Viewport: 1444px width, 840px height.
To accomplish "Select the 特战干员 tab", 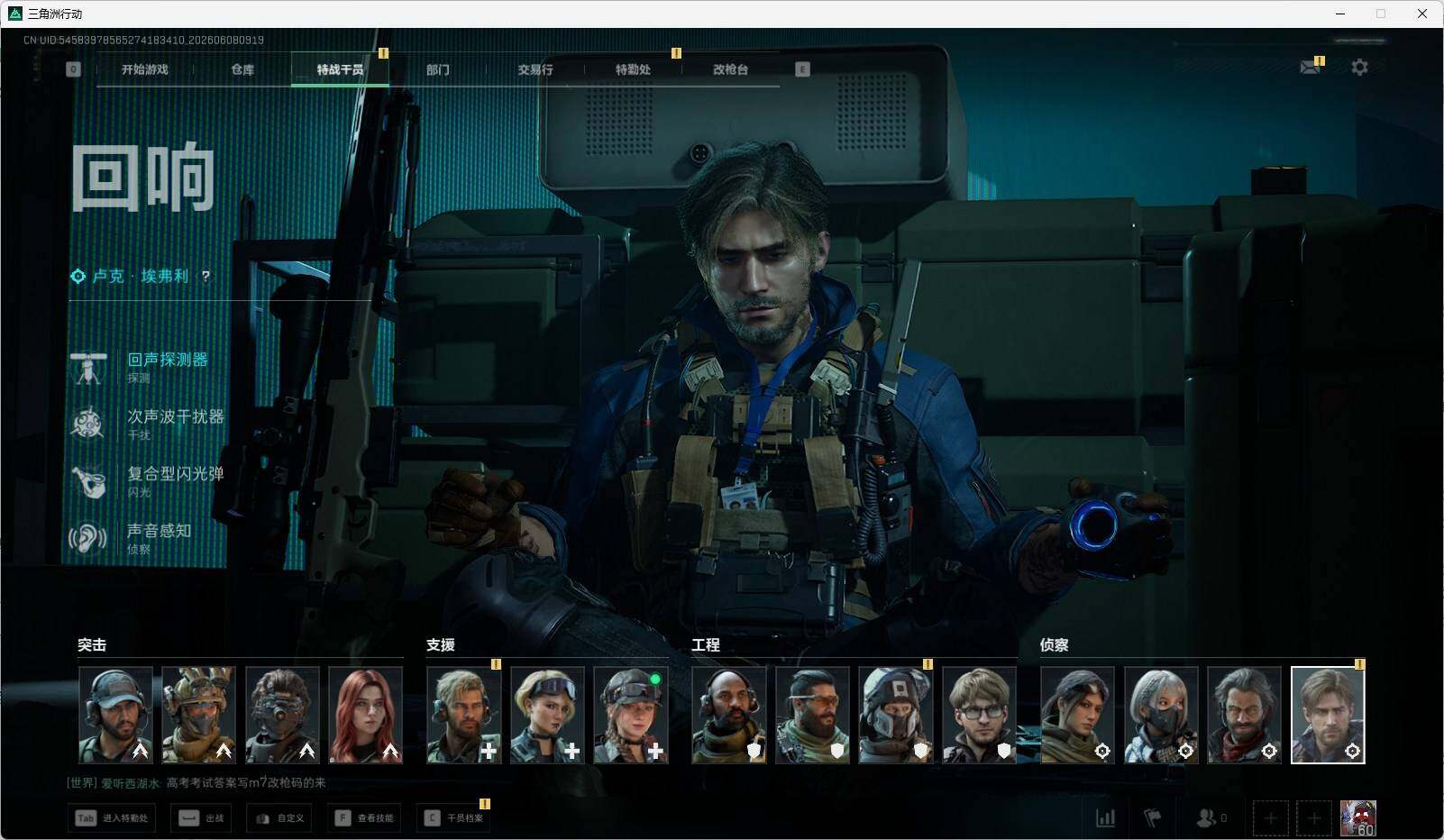I will 340,69.
